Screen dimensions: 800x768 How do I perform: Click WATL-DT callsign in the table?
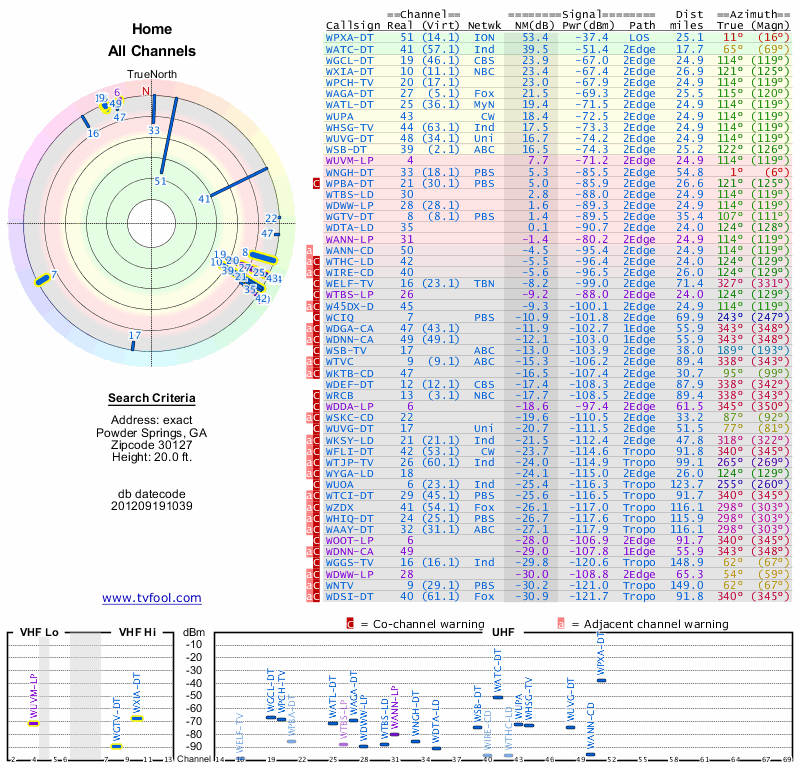(x=349, y=105)
